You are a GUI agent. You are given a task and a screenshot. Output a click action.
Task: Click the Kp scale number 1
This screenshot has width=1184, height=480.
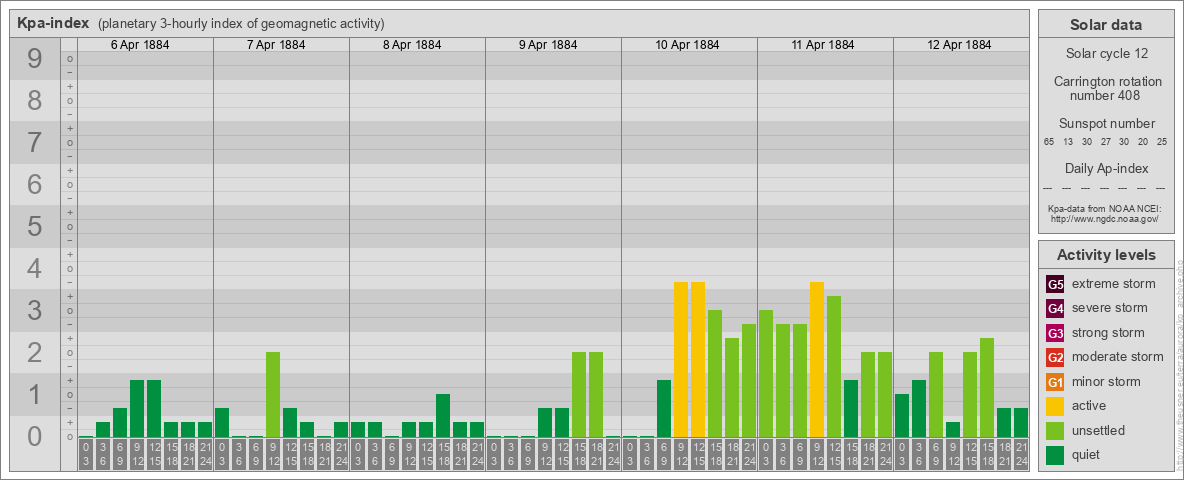pyautogui.click(x=35, y=394)
